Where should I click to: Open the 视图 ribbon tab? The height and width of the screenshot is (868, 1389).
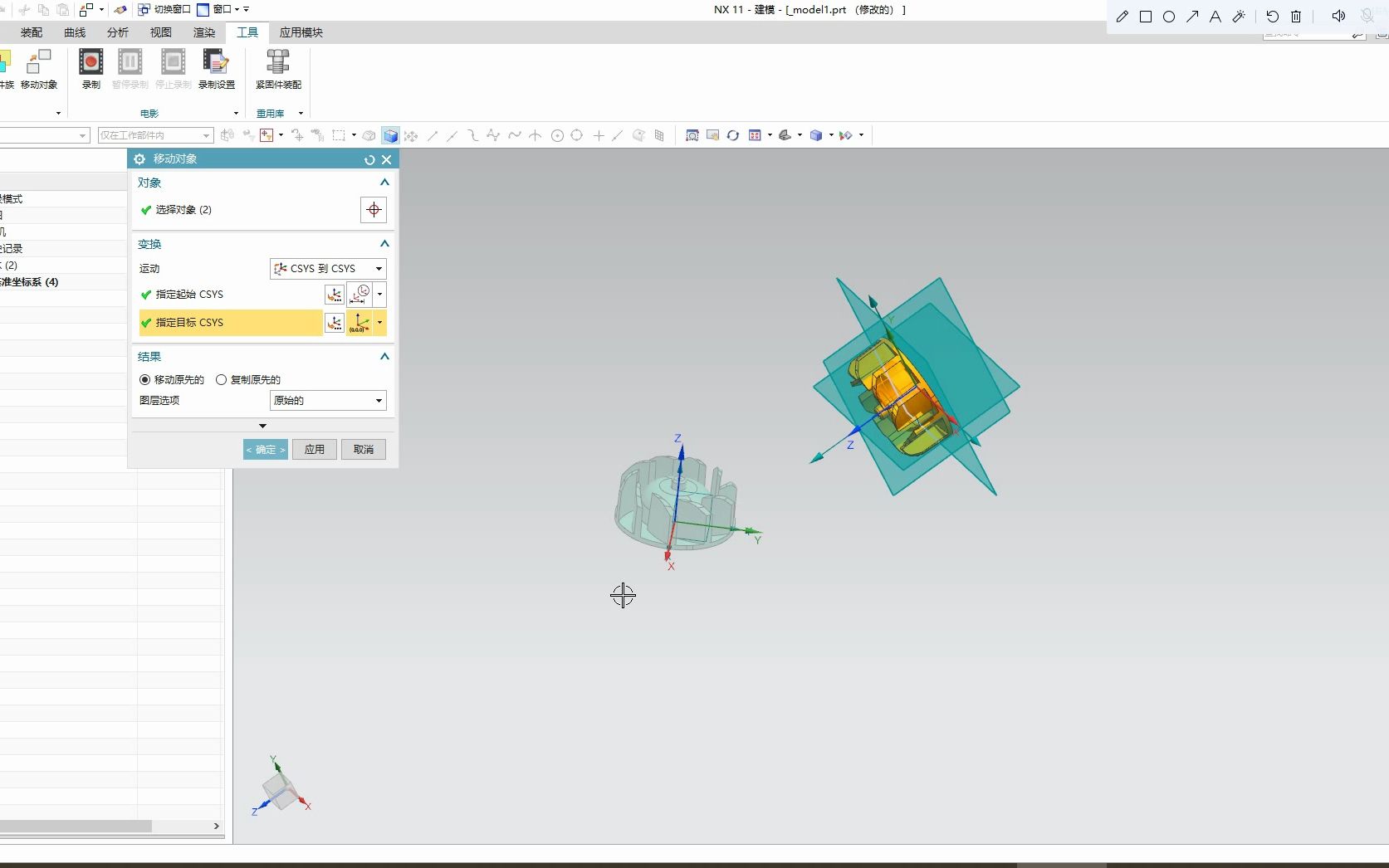click(x=161, y=32)
